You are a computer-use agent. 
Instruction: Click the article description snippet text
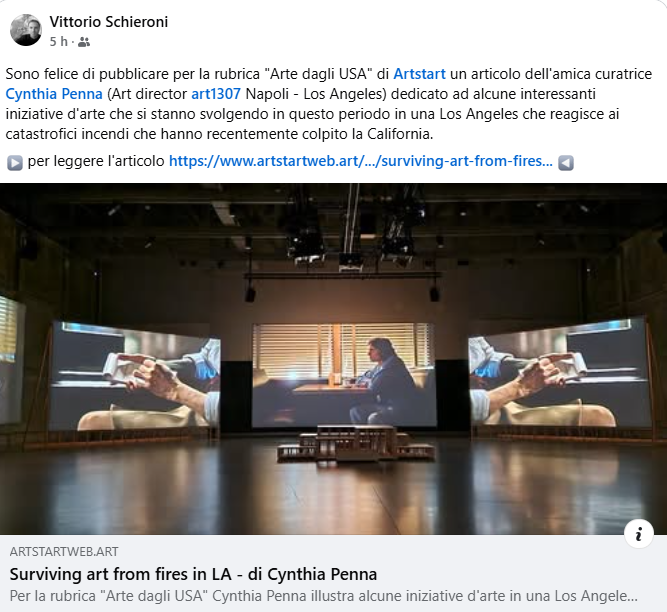(x=323, y=596)
